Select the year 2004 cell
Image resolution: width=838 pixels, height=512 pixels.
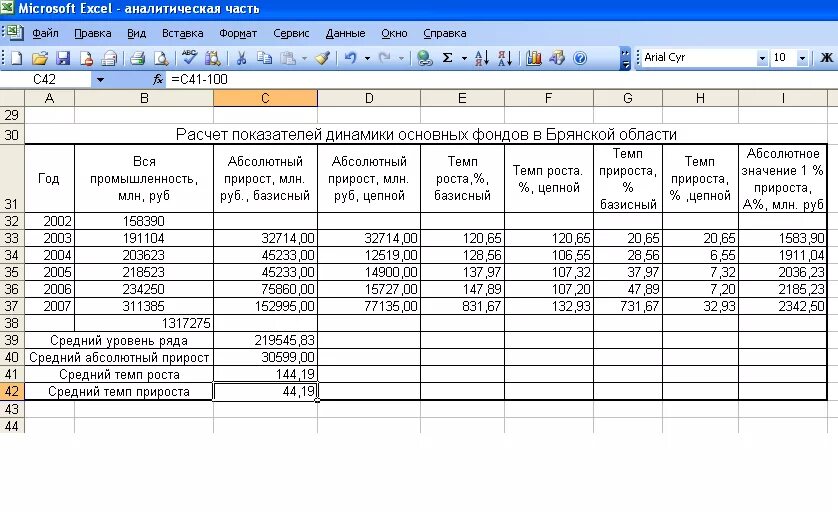(x=49, y=255)
